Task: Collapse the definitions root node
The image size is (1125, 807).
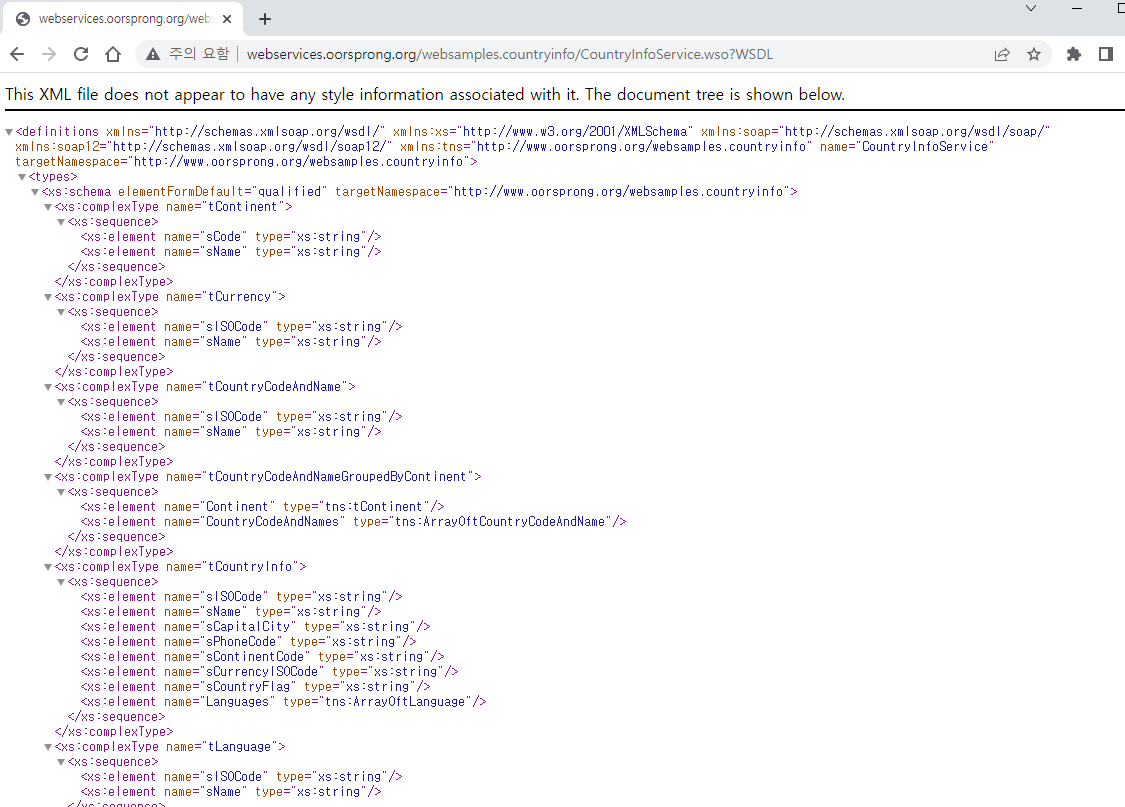Action: click(x=9, y=132)
